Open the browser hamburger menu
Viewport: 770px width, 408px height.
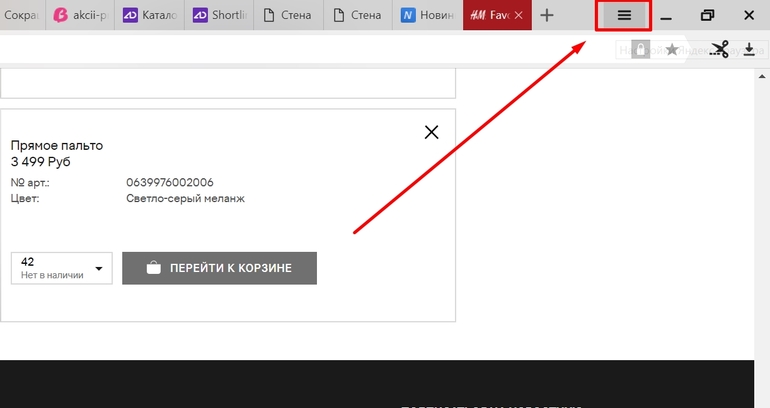click(x=624, y=16)
